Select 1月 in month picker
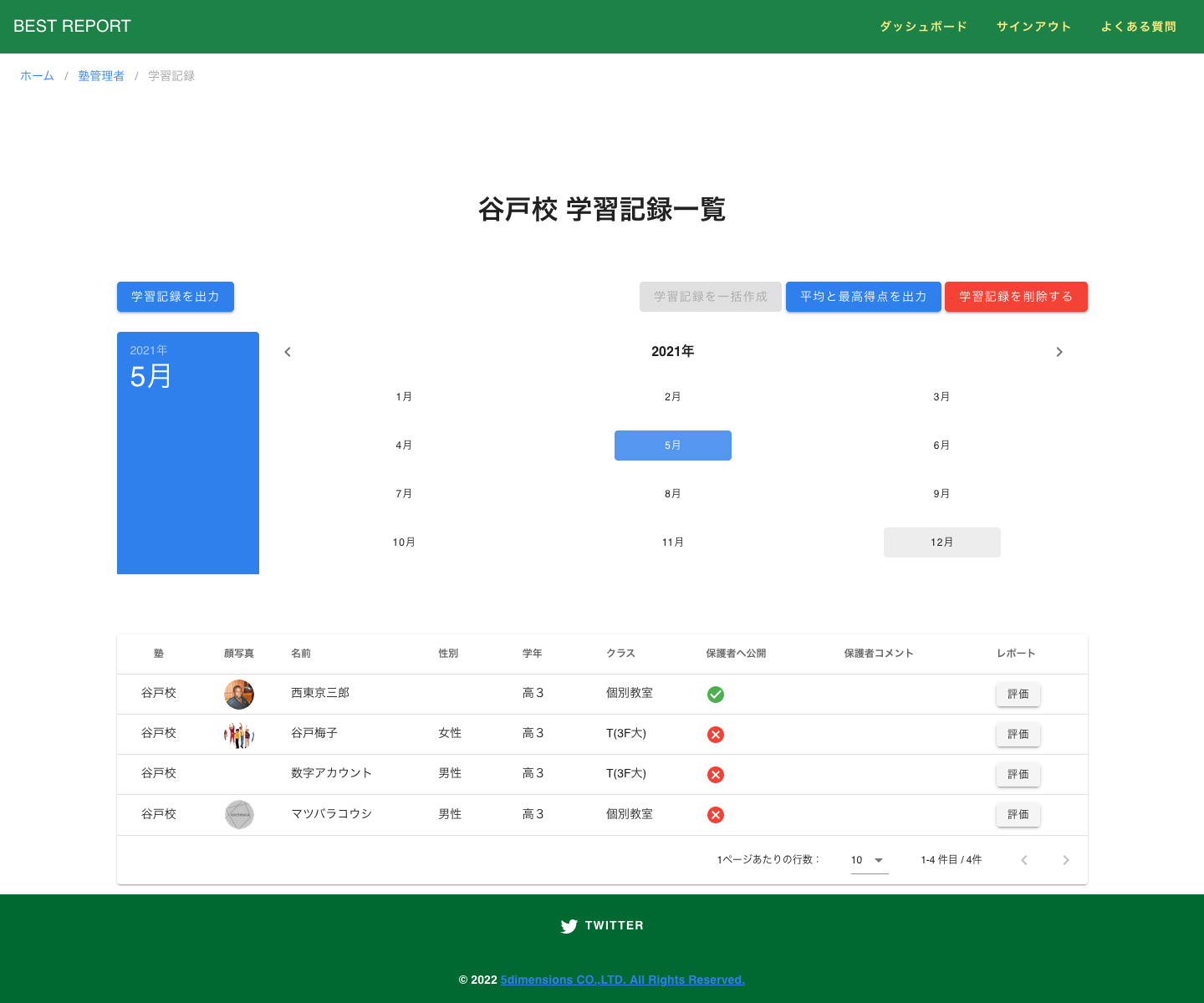 pos(404,397)
